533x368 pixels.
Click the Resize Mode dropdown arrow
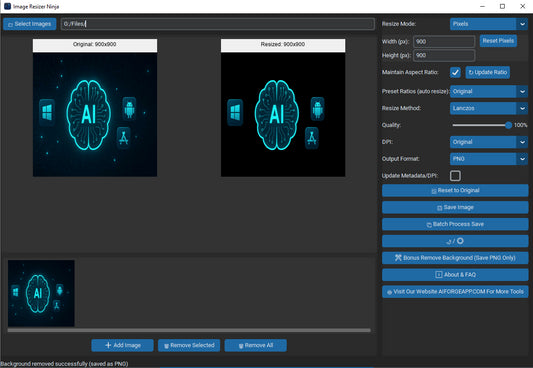coord(522,24)
